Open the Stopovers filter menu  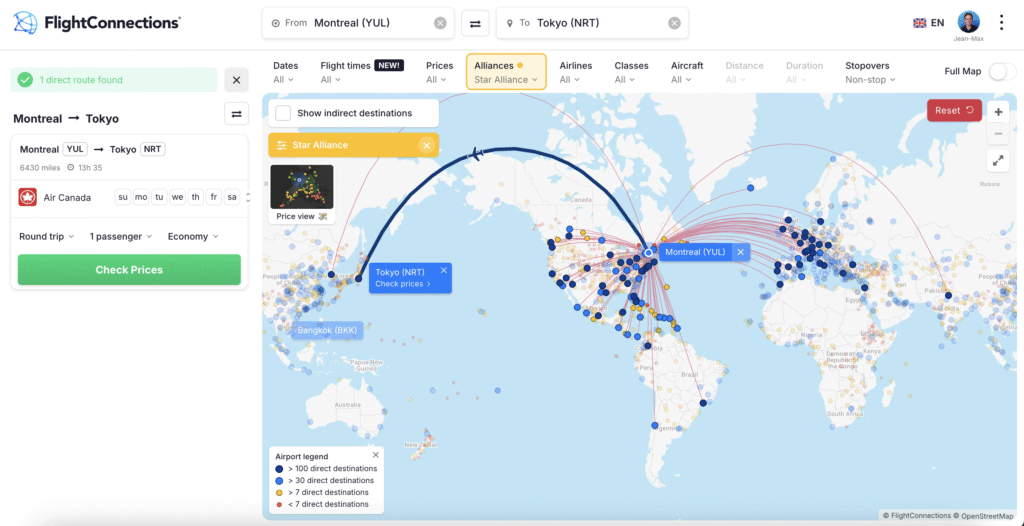869,73
